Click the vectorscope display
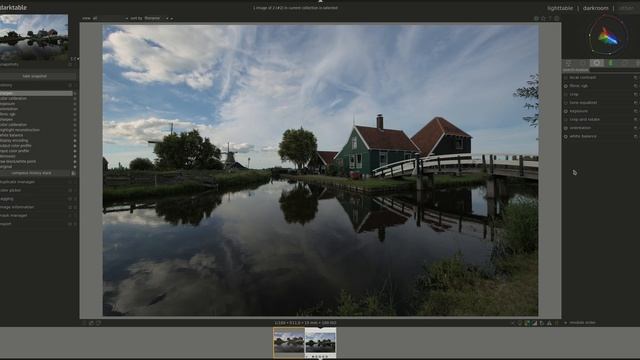The width and height of the screenshot is (640, 360). click(x=608, y=36)
